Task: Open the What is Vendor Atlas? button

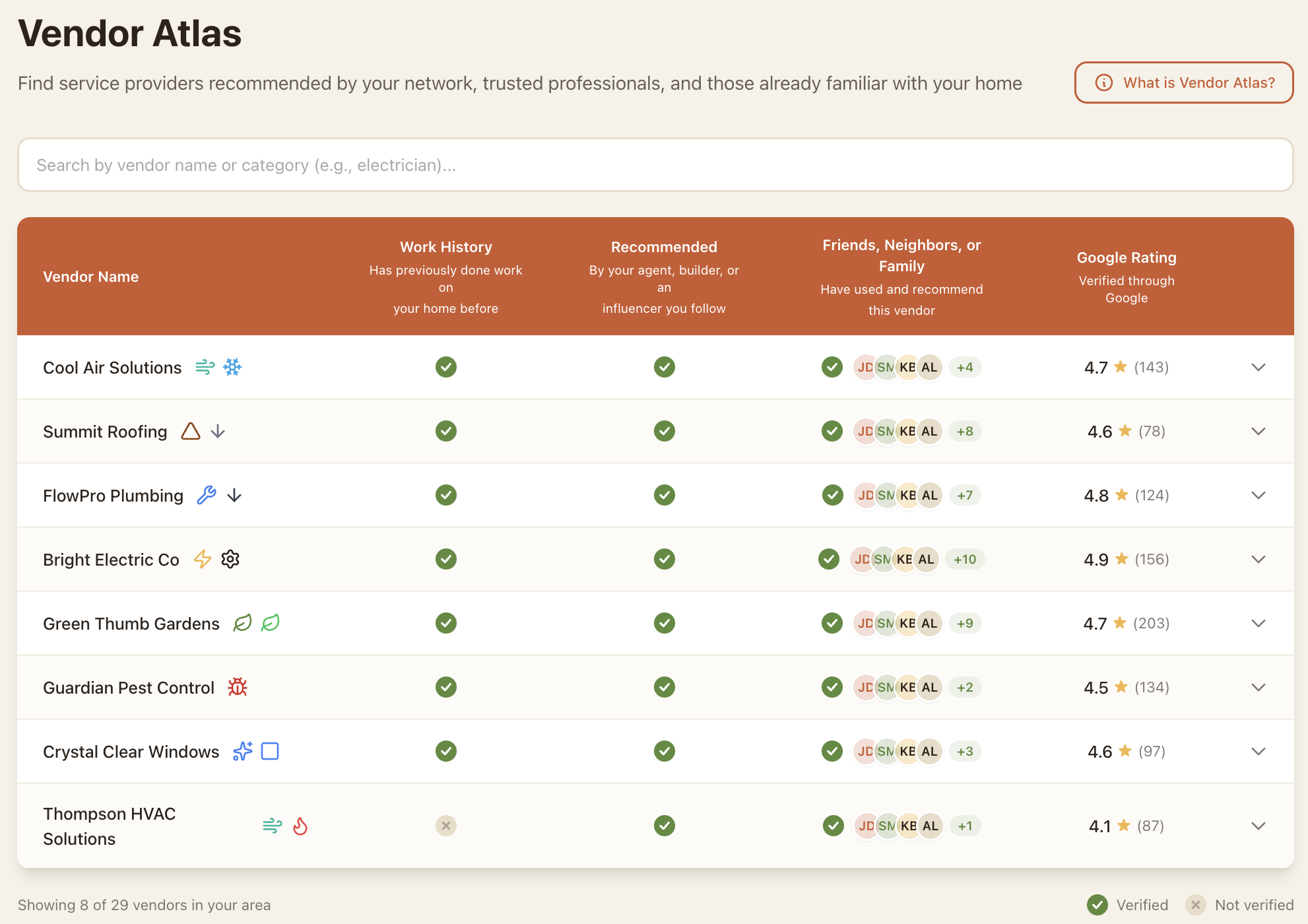Action: (x=1184, y=82)
